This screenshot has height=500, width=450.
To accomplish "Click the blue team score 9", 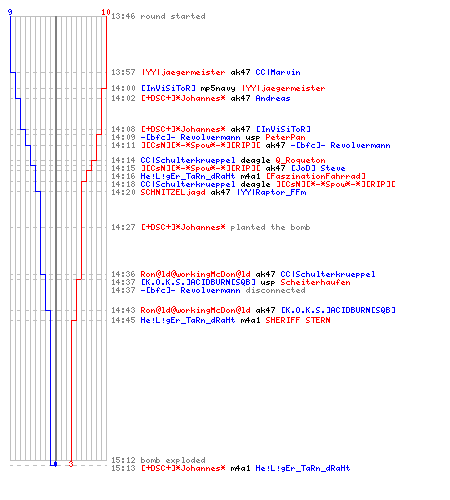I will (x=10, y=12).
